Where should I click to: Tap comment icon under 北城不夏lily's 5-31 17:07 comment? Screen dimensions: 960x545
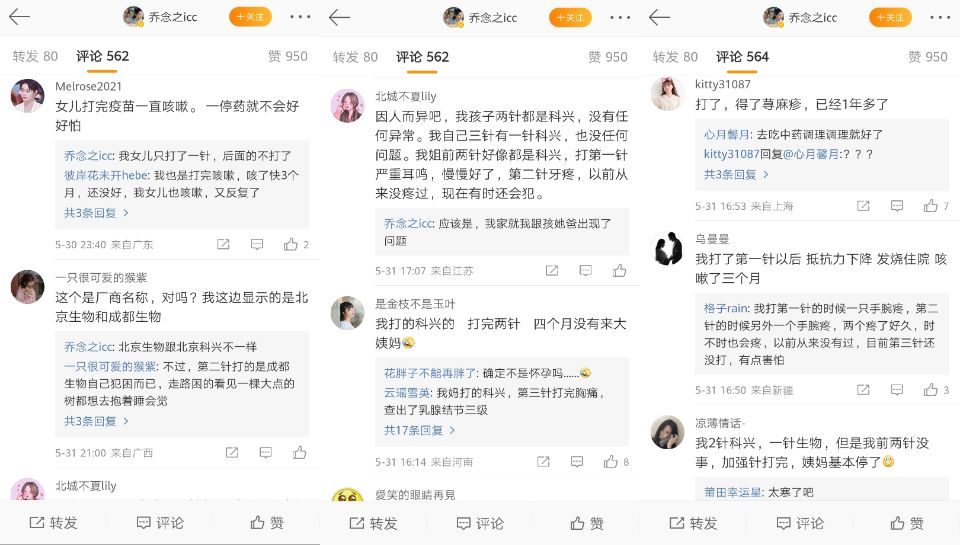pyautogui.click(x=586, y=270)
